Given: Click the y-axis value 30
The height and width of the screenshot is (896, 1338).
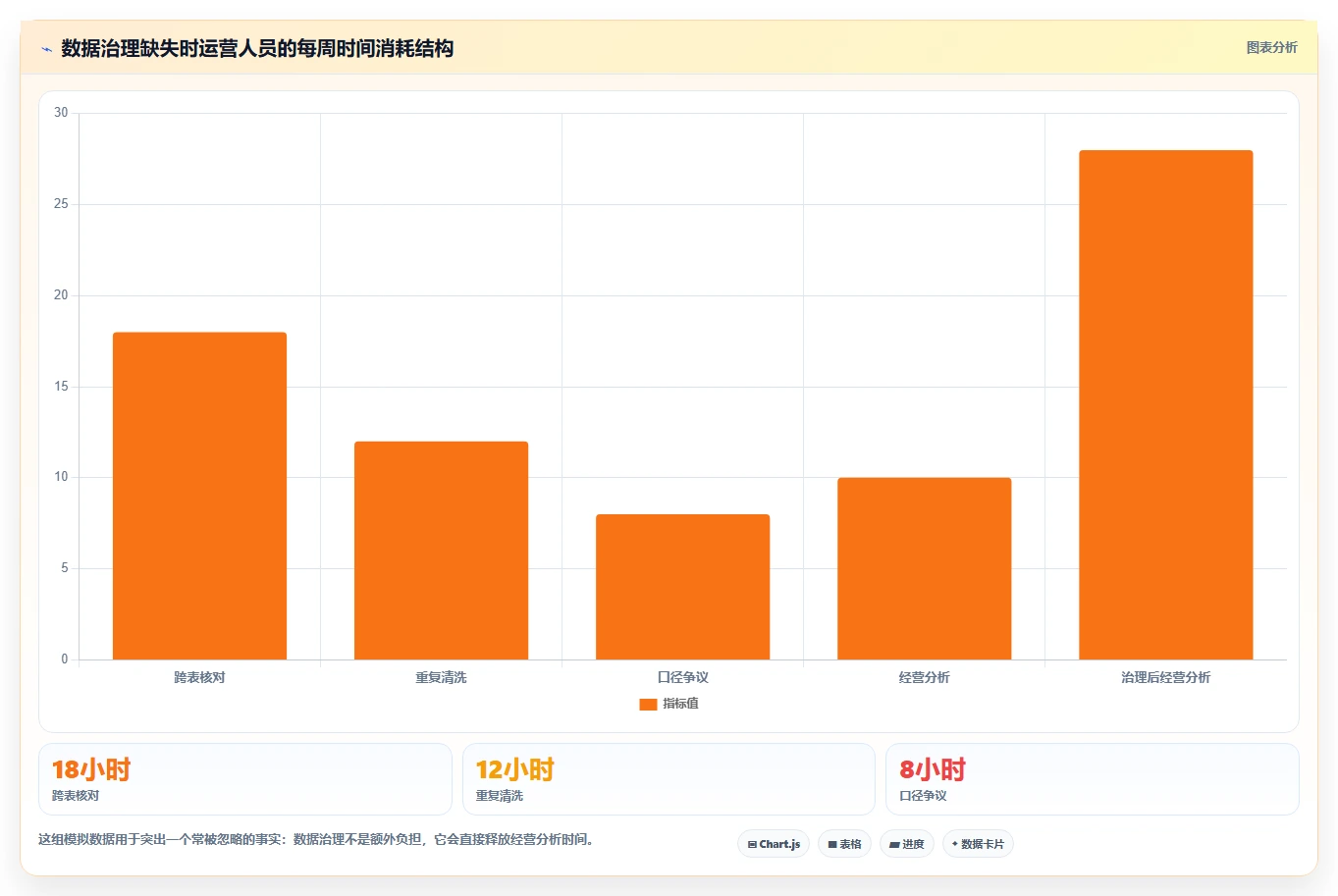Looking at the screenshot, I should coord(61,113).
